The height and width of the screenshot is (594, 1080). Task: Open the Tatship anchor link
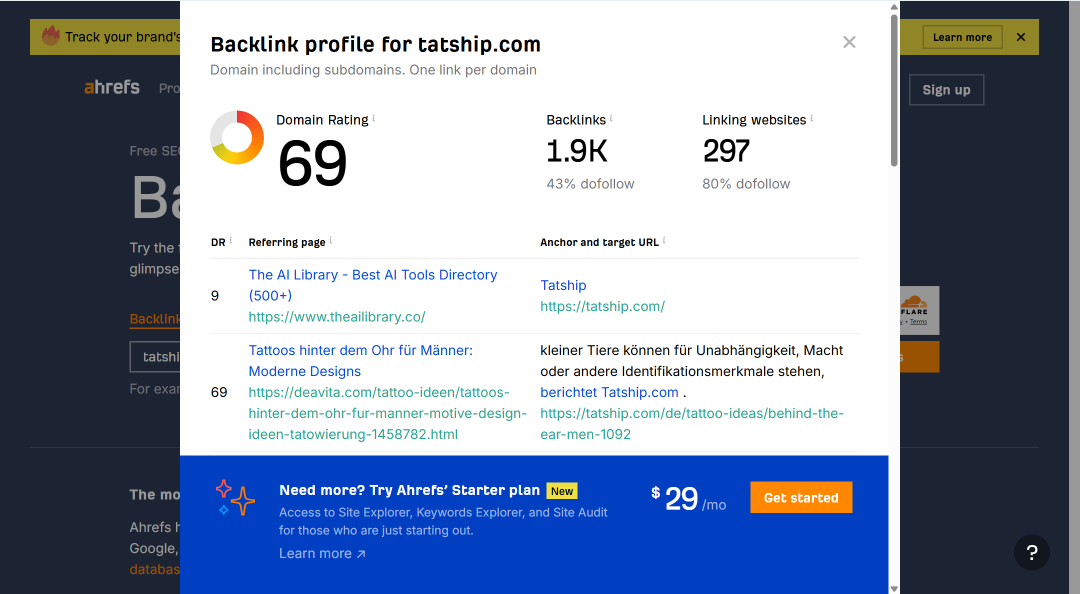[x=563, y=285]
